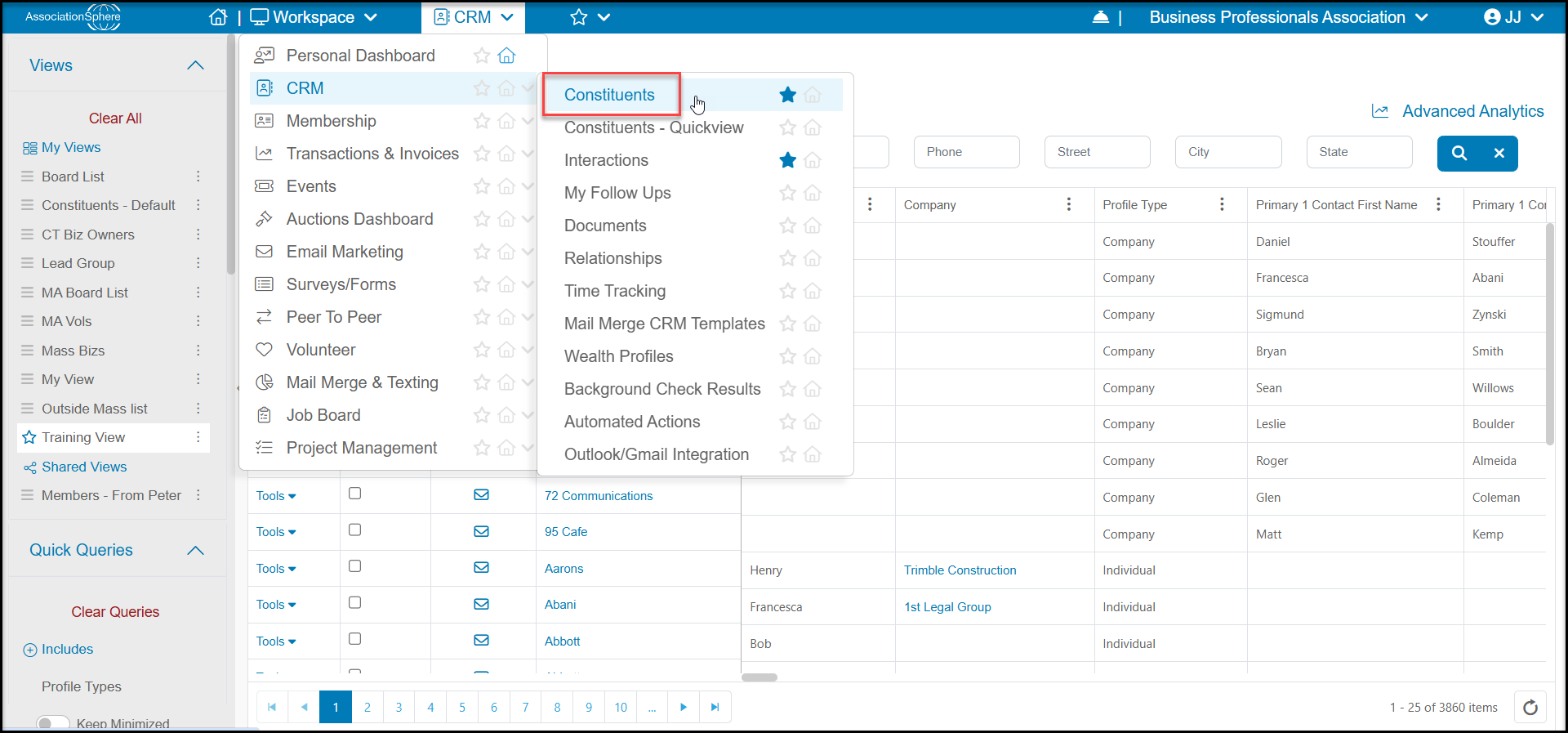Viewport: 1568px width, 733px height.
Task: Open Business Professionals Association dropdown
Action: point(1289,17)
